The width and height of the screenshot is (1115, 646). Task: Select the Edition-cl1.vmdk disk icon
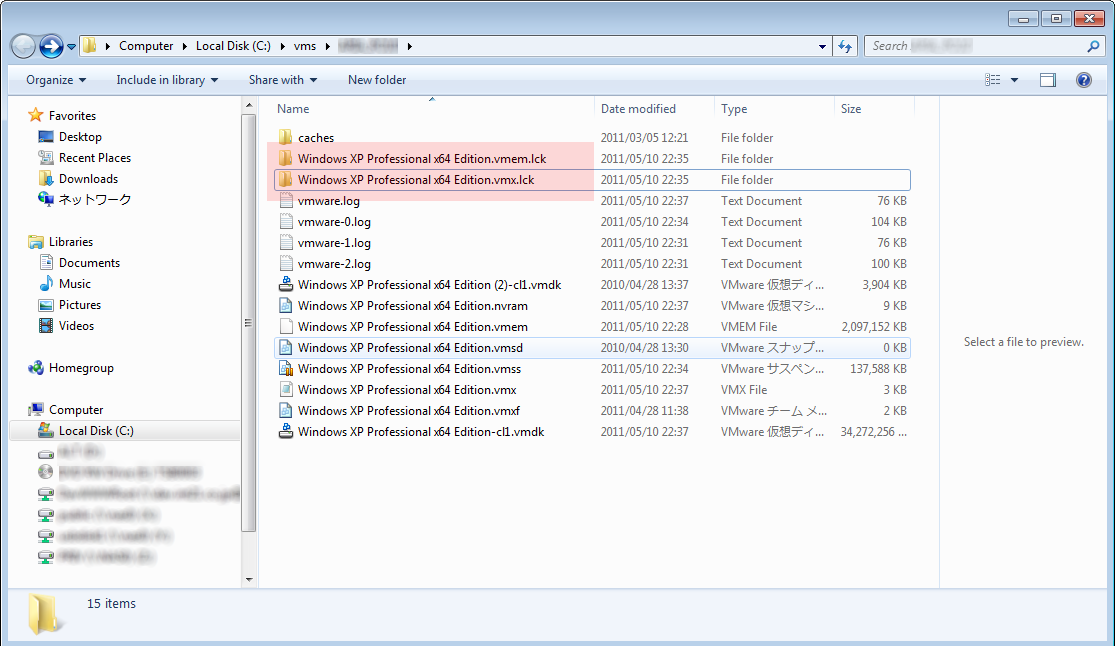(x=286, y=432)
